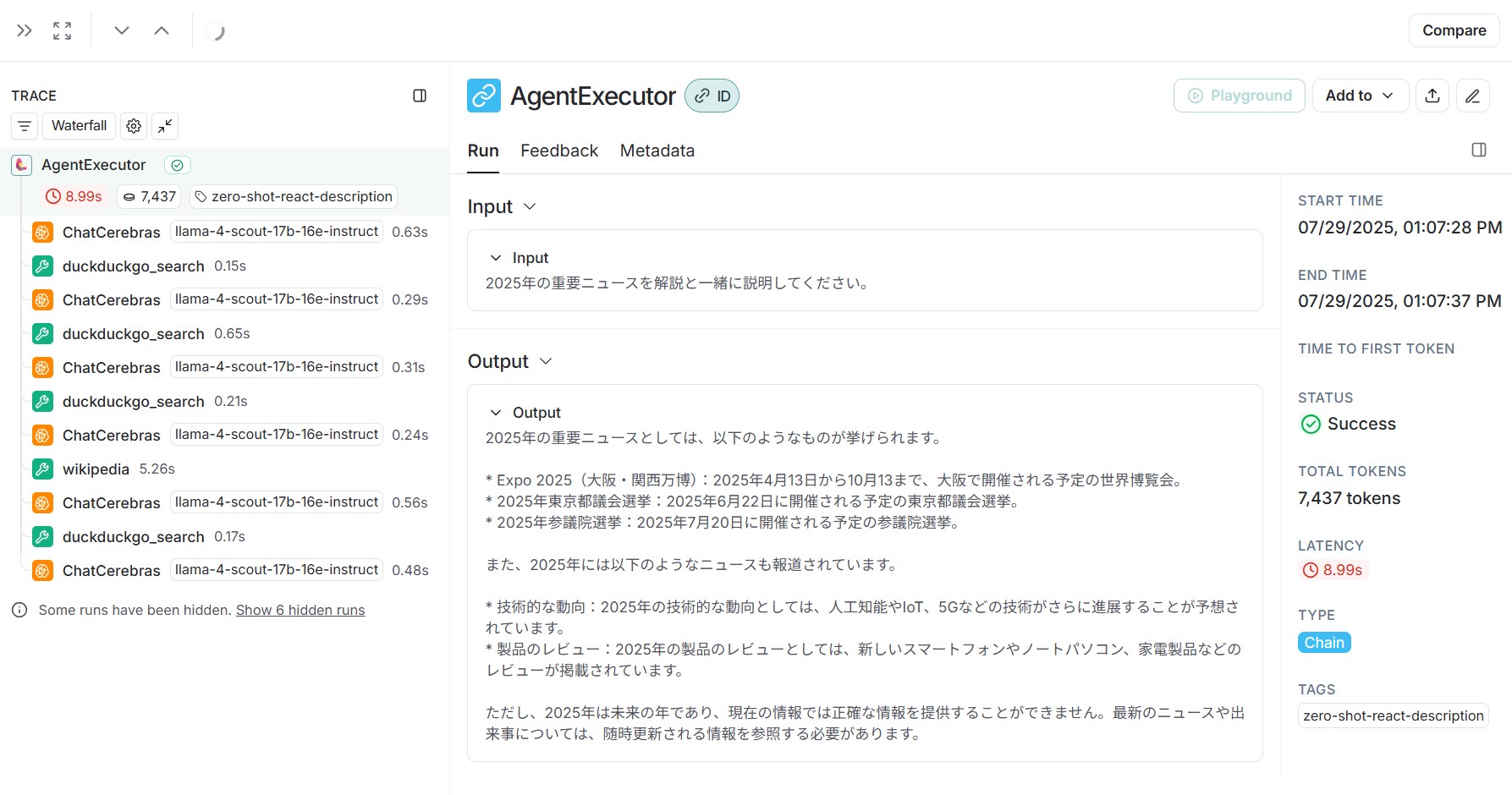Open the Add to dropdown
Image resolution: width=1512 pixels, height=795 pixels.
click(x=1360, y=96)
